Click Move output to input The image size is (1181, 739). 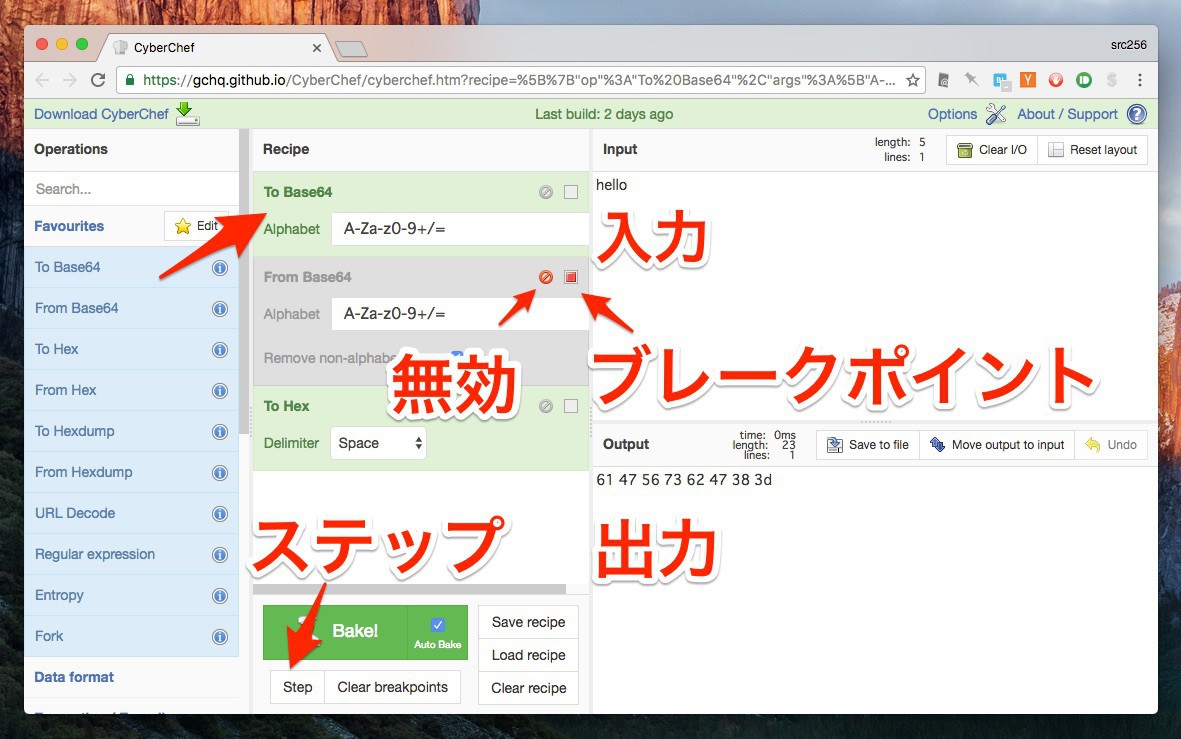coord(996,445)
